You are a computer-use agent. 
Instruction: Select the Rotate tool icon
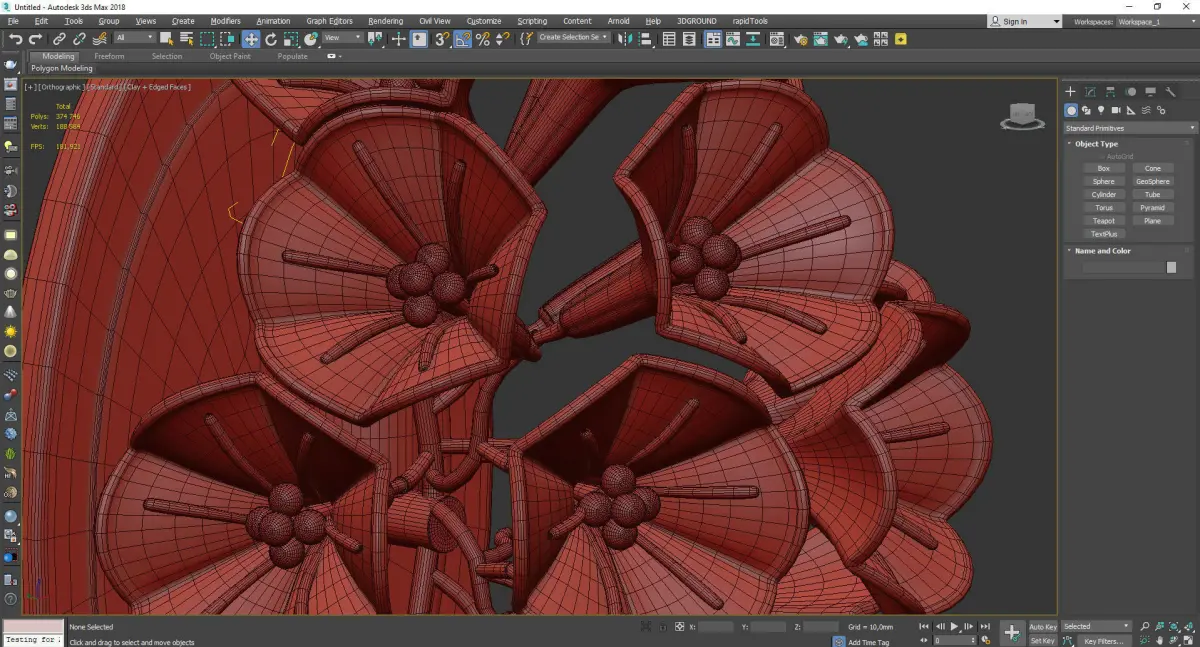(x=270, y=39)
